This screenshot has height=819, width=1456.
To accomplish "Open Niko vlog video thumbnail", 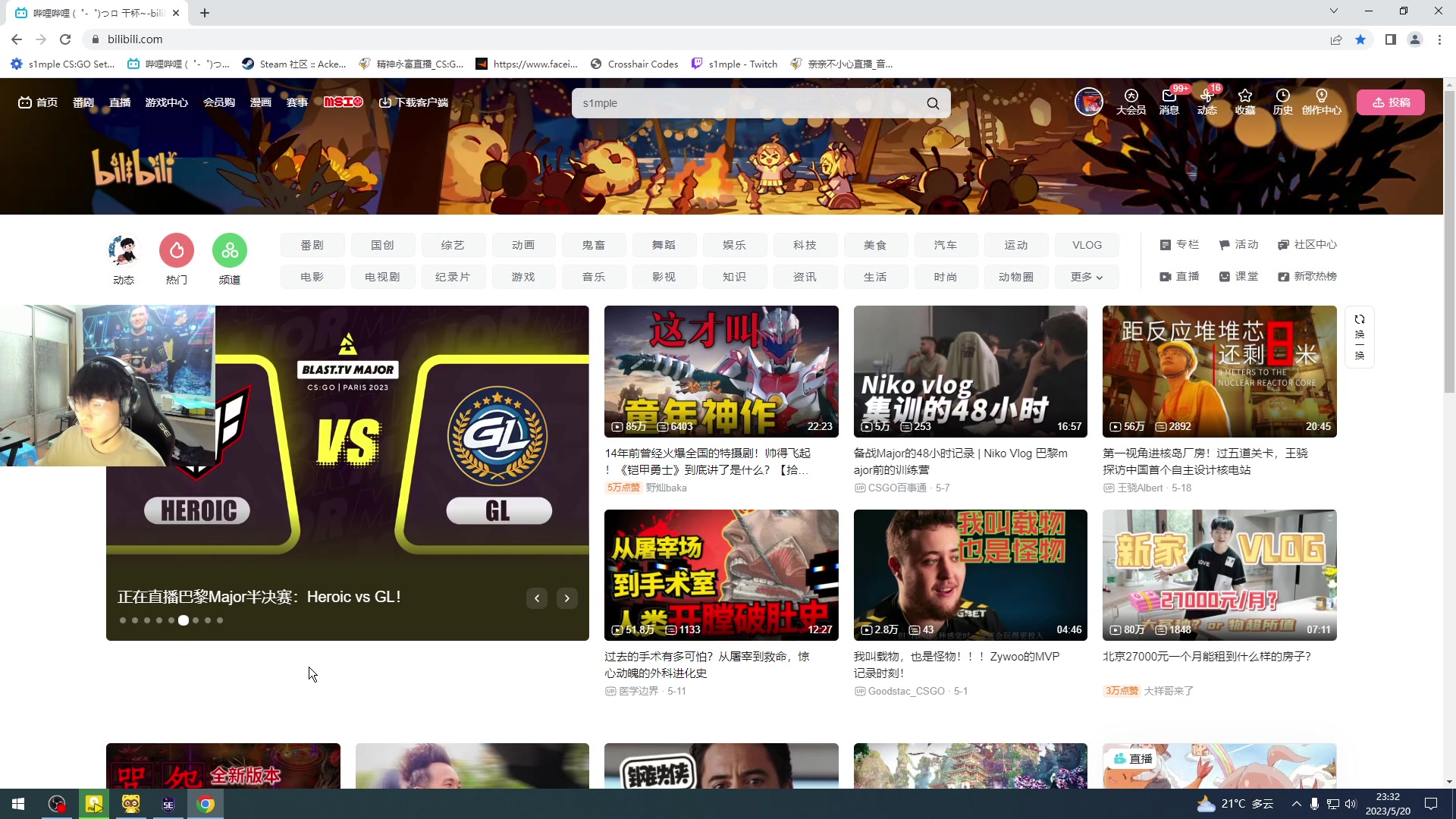I will click(x=971, y=372).
